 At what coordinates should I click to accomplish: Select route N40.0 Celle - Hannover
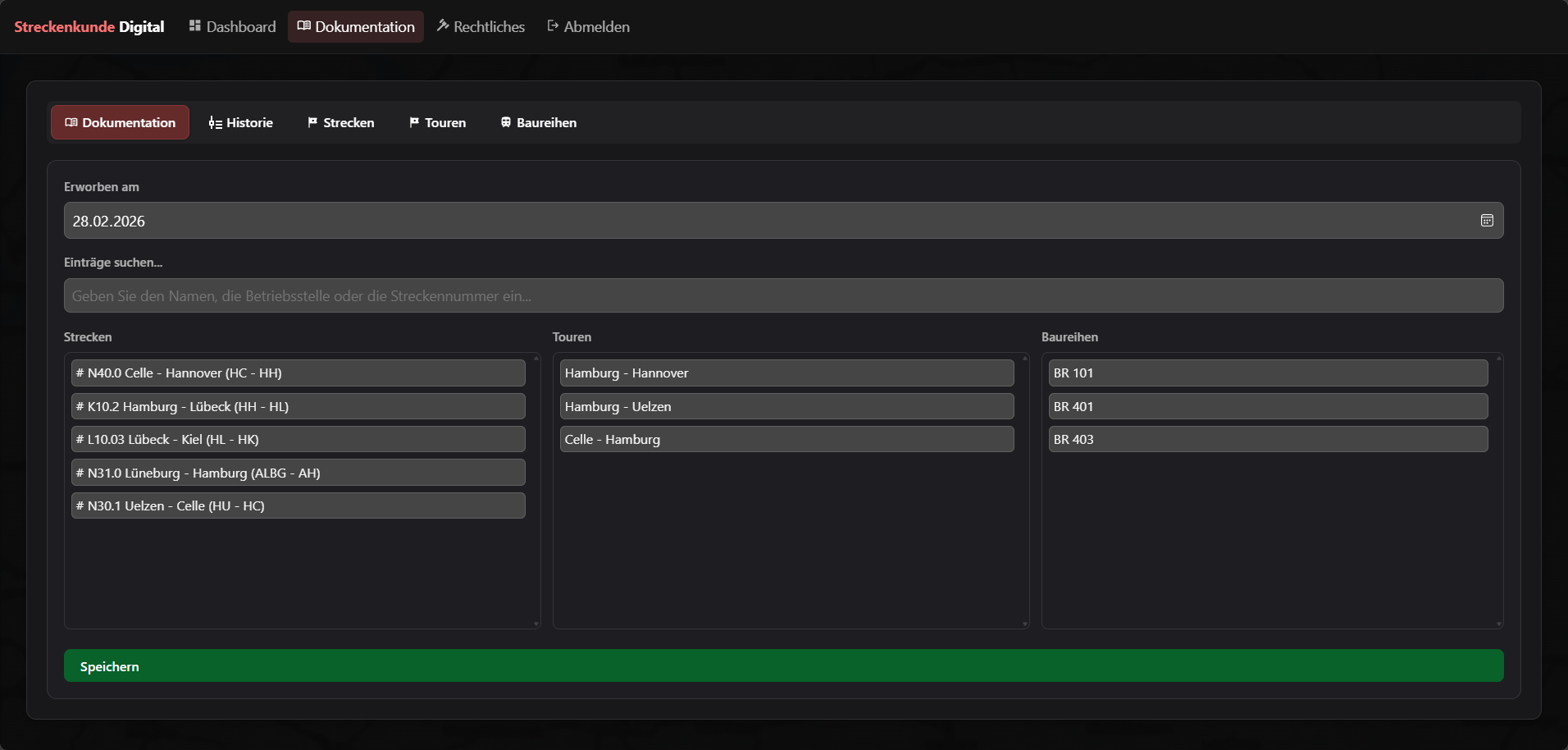298,373
